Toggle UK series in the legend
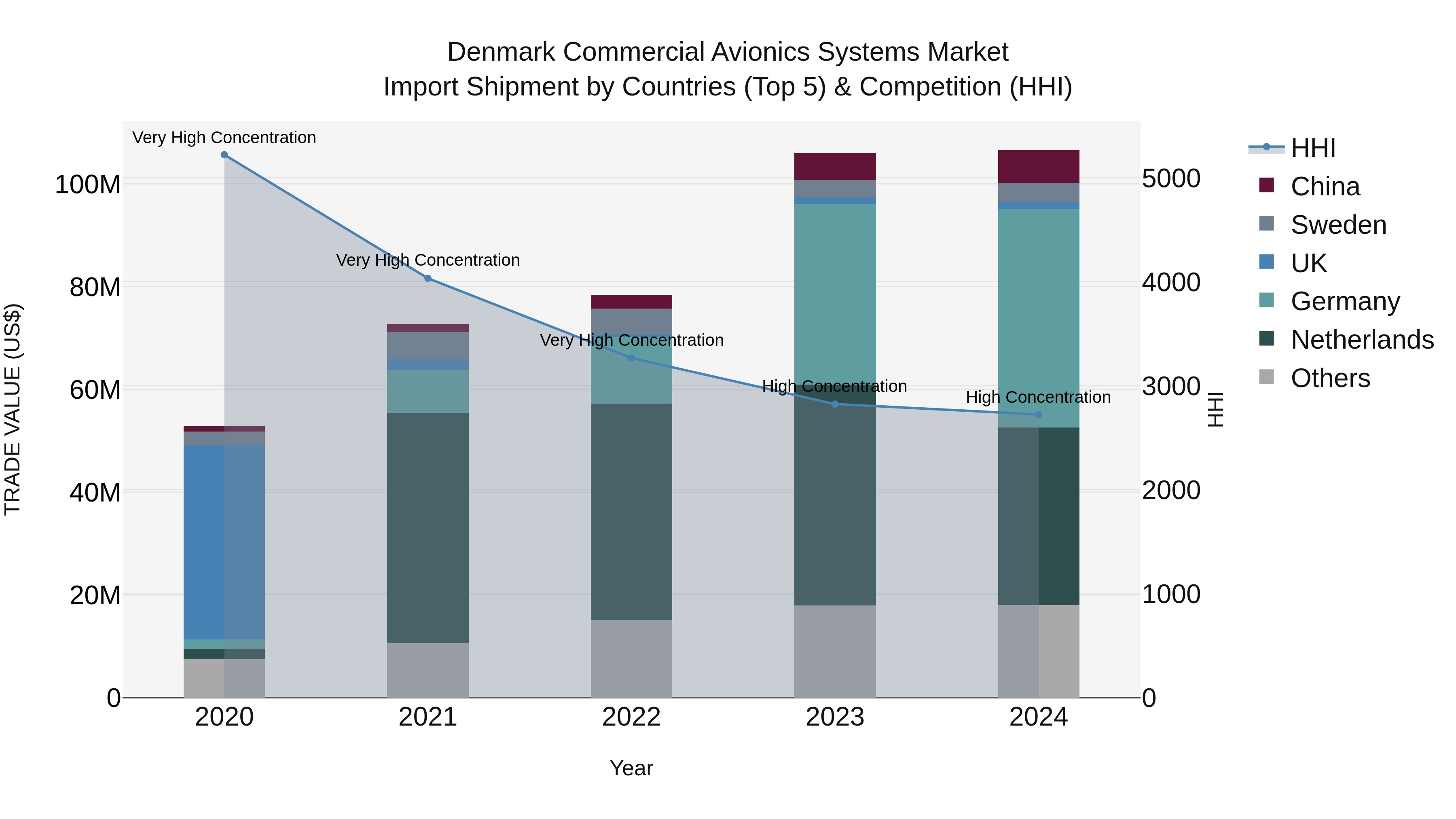This screenshot has width=1456, height=819. tap(1293, 263)
